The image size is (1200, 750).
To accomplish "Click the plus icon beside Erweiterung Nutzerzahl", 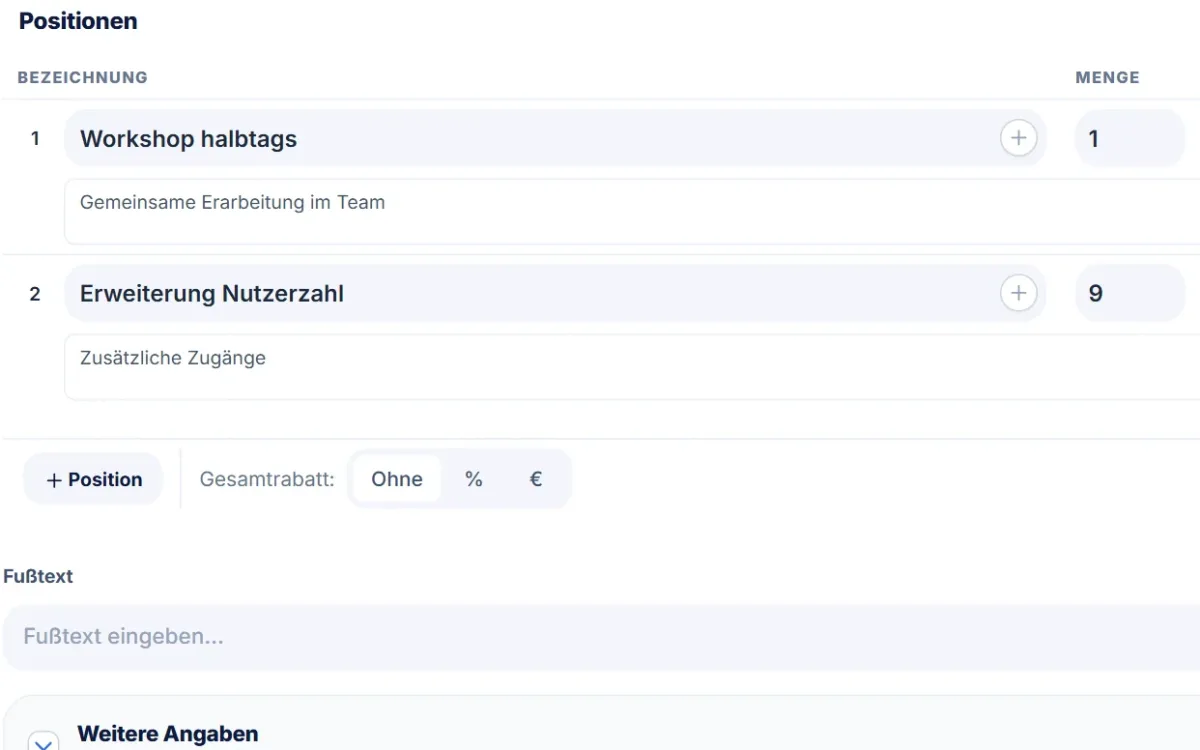I will [x=1018, y=293].
